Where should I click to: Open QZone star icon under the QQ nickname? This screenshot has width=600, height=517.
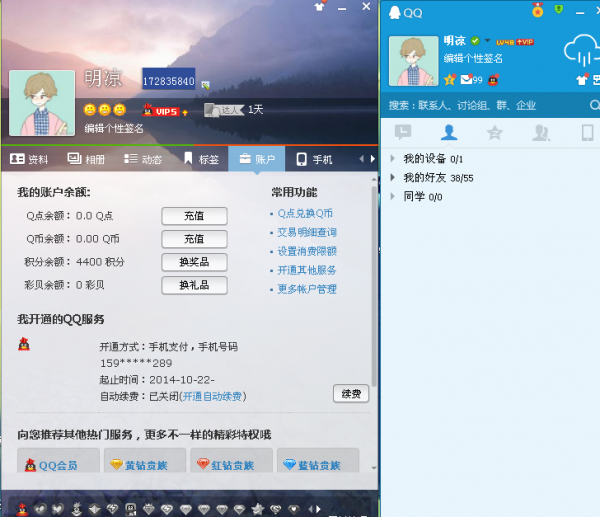click(x=450, y=80)
